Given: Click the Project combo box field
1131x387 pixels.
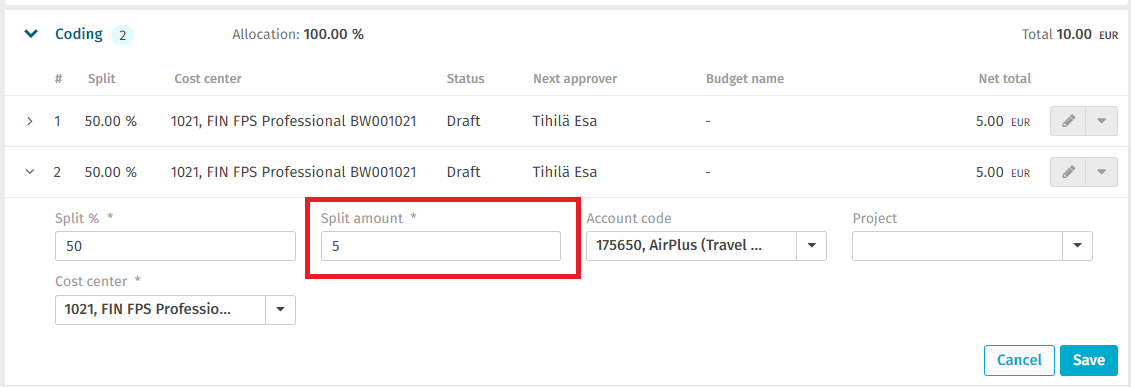Looking at the screenshot, I should pyautogui.click(x=957, y=246).
